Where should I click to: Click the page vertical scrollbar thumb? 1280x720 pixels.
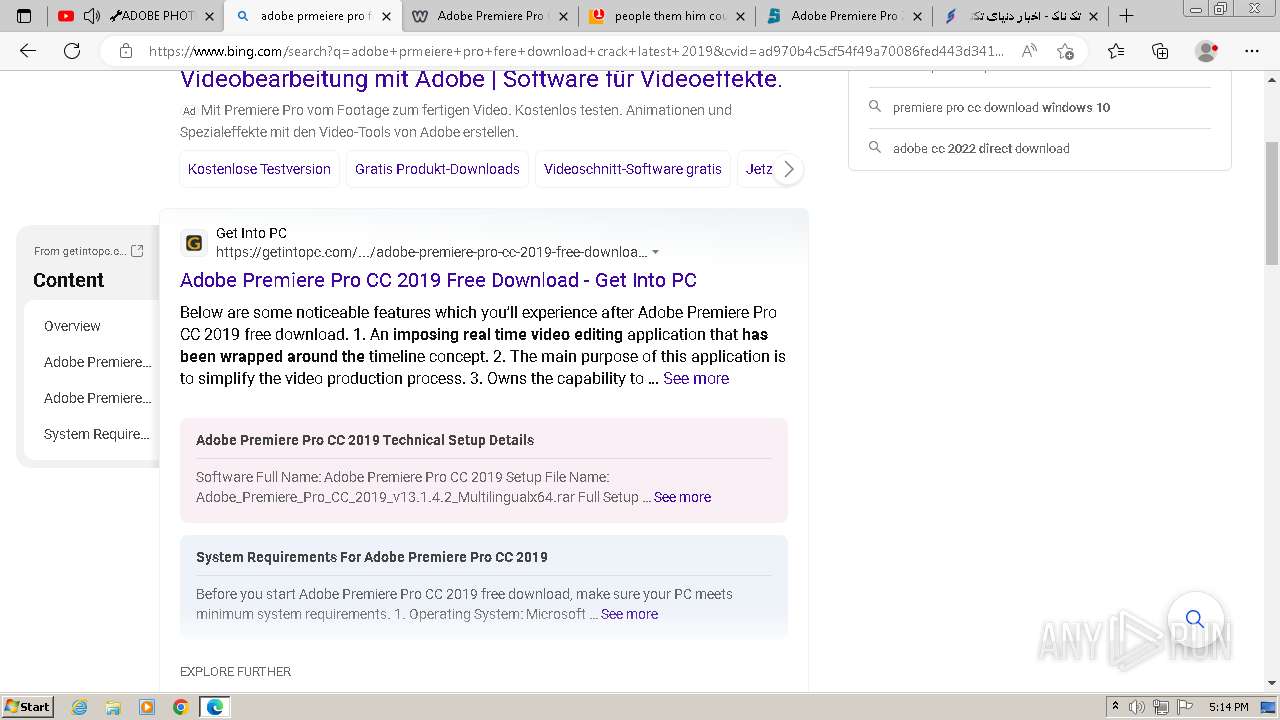tap(1271, 202)
